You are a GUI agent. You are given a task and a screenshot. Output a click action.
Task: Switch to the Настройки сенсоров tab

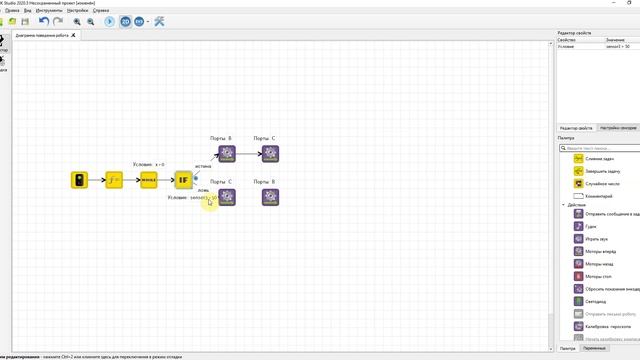pos(618,128)
